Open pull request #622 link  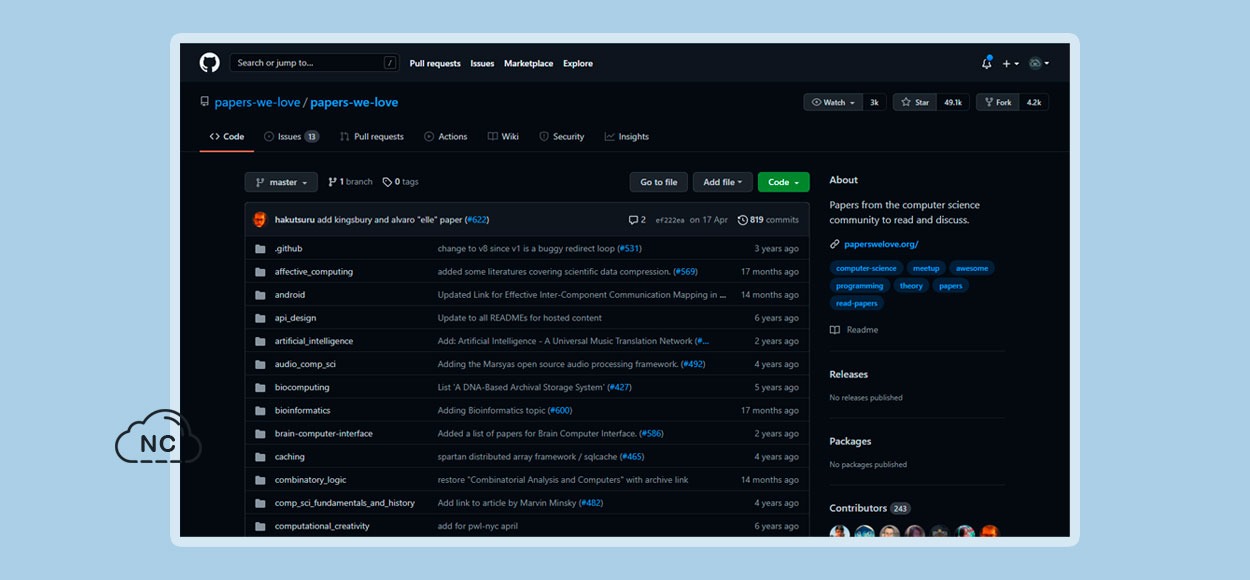click(476, 219)
